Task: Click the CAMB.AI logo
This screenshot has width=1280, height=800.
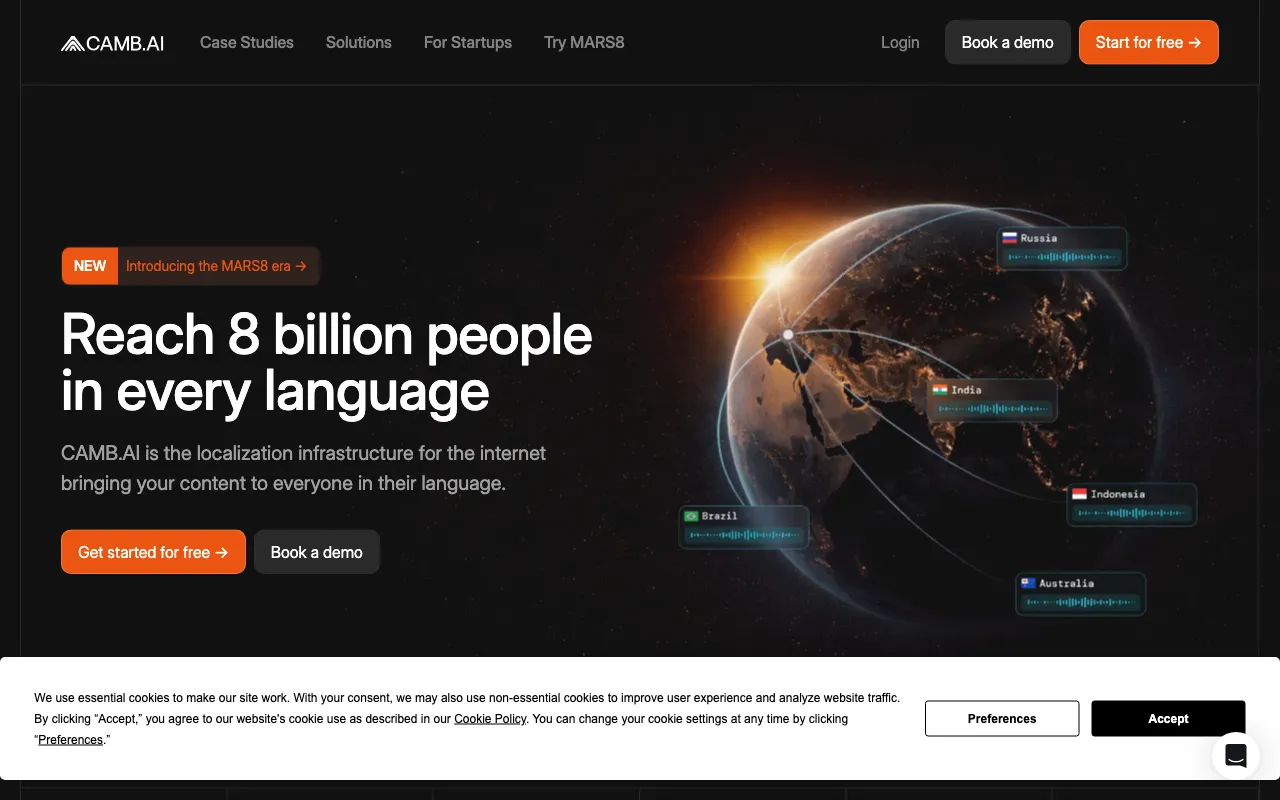Action: pyautogui.click(x=112, y=43)
